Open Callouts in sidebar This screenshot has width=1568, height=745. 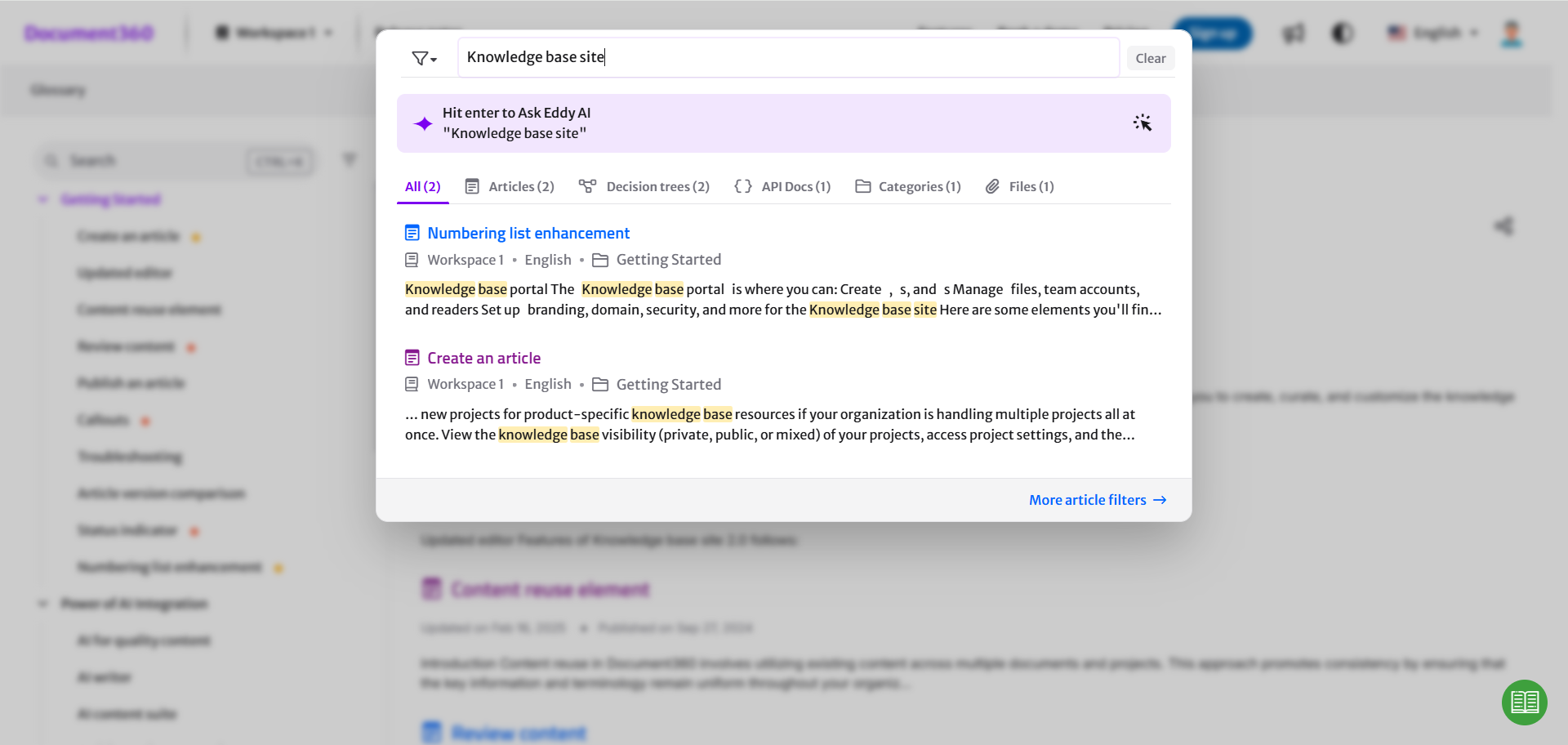(x=103, y=420)
